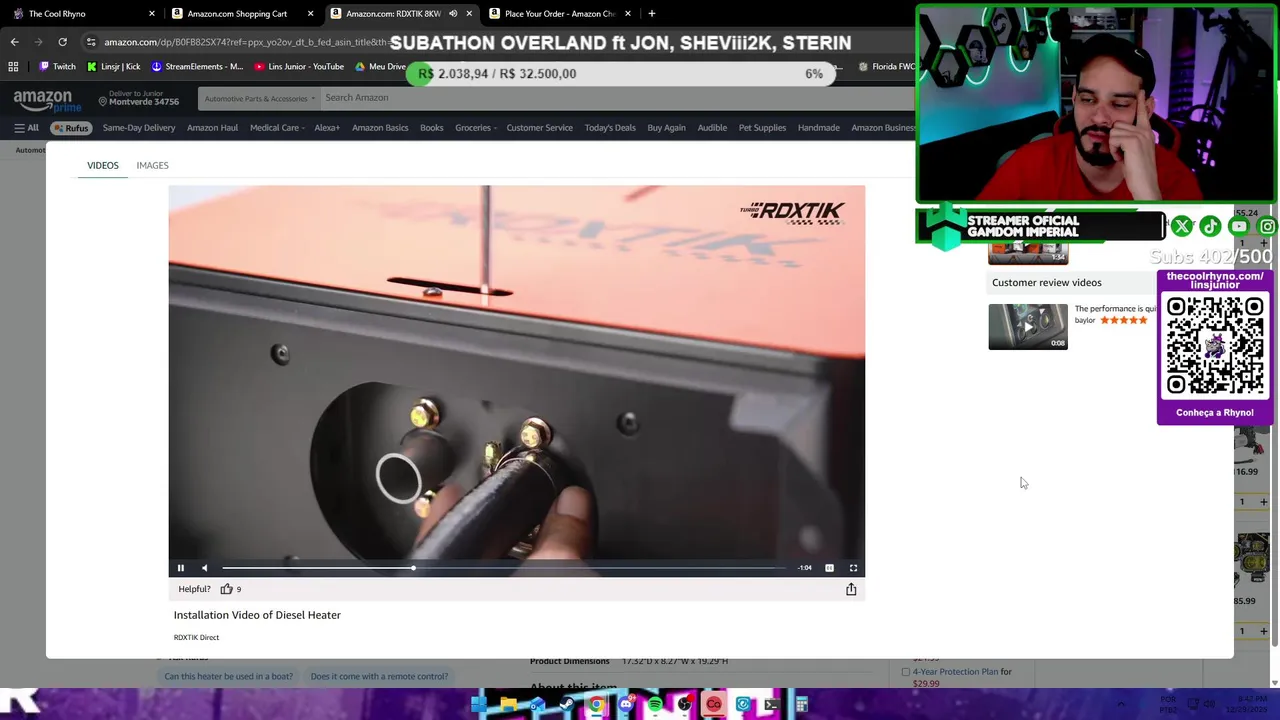Select the 'Can this heater be used in a boat?' suggestion
Screen dimensions: 1280x720
pyautogui.click(x=229, y=676)
